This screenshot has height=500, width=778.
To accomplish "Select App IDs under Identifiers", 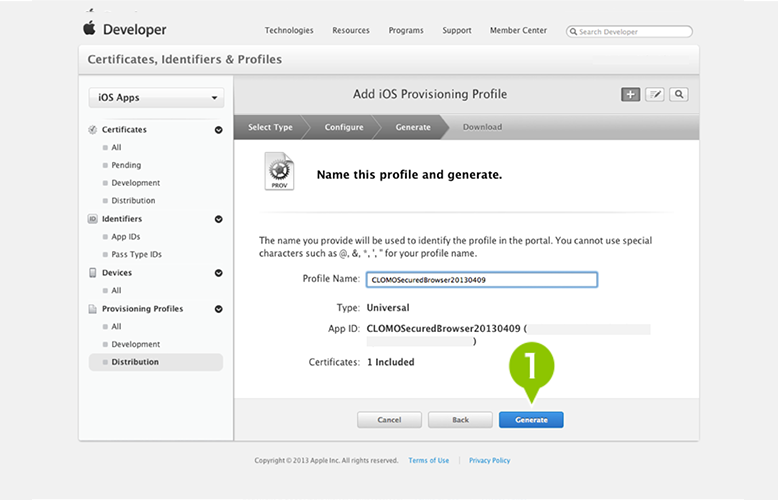I will (x=126, y=237).
